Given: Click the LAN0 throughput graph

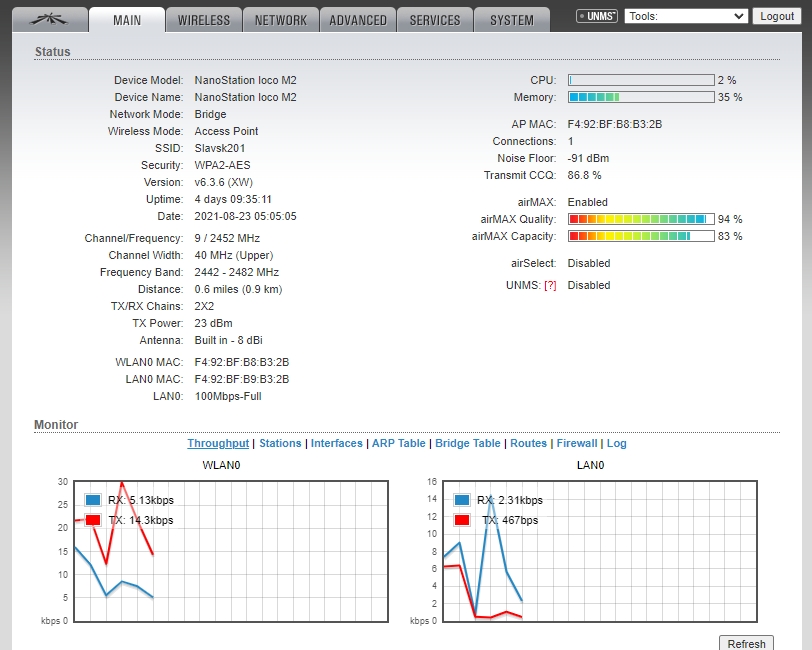Looking at the screenshot, I should pyautogui.click(x=600, y=551).
